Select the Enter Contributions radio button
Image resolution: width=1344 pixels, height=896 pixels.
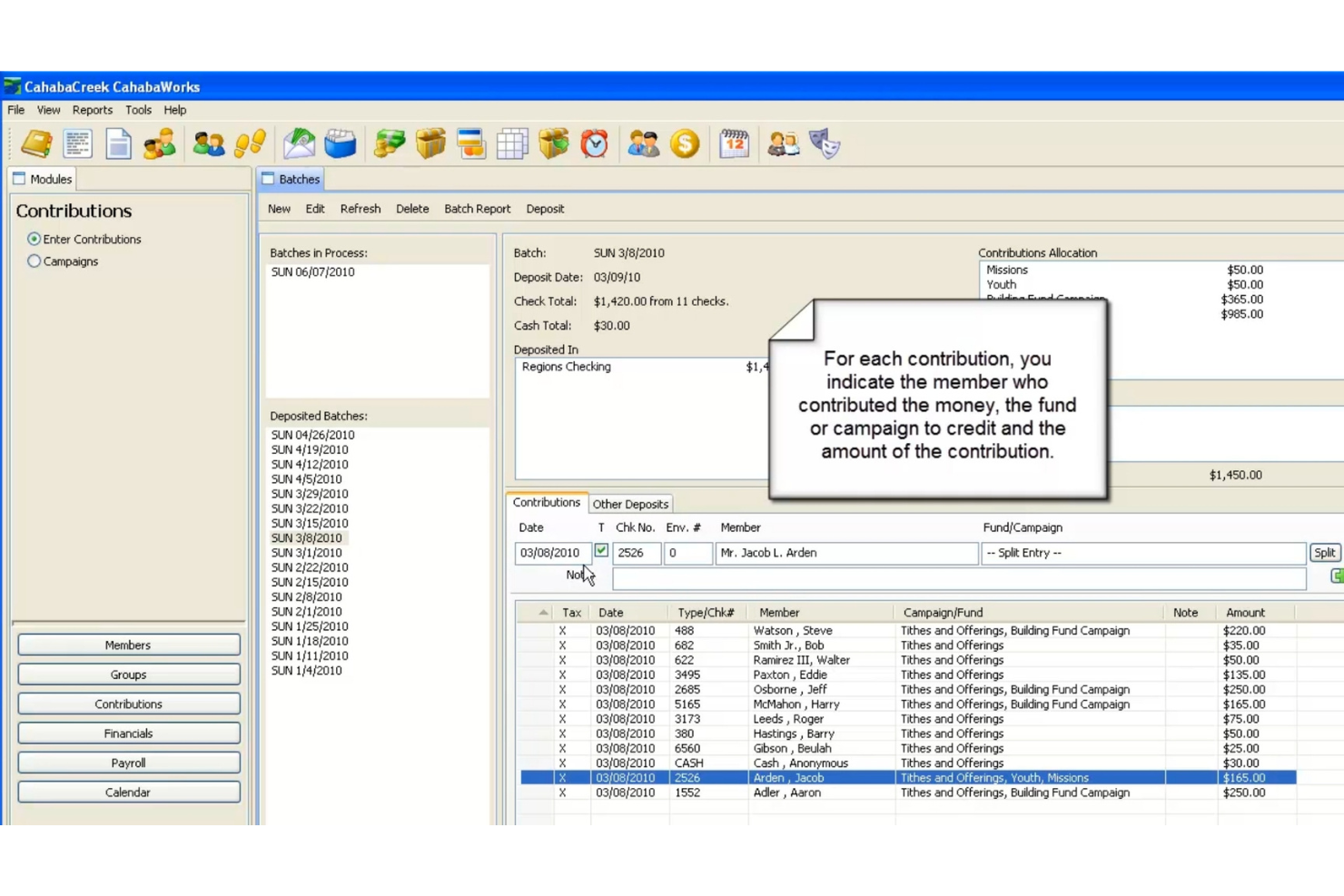[x=35, y=239]
